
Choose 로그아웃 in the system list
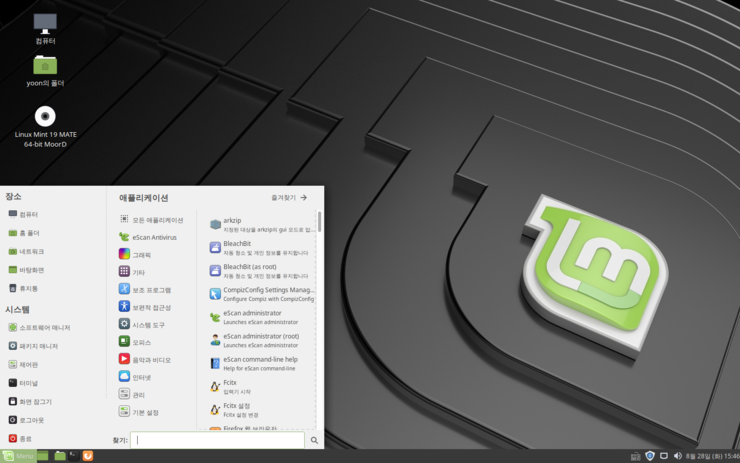pyautogui.click(x=26, y=420)
